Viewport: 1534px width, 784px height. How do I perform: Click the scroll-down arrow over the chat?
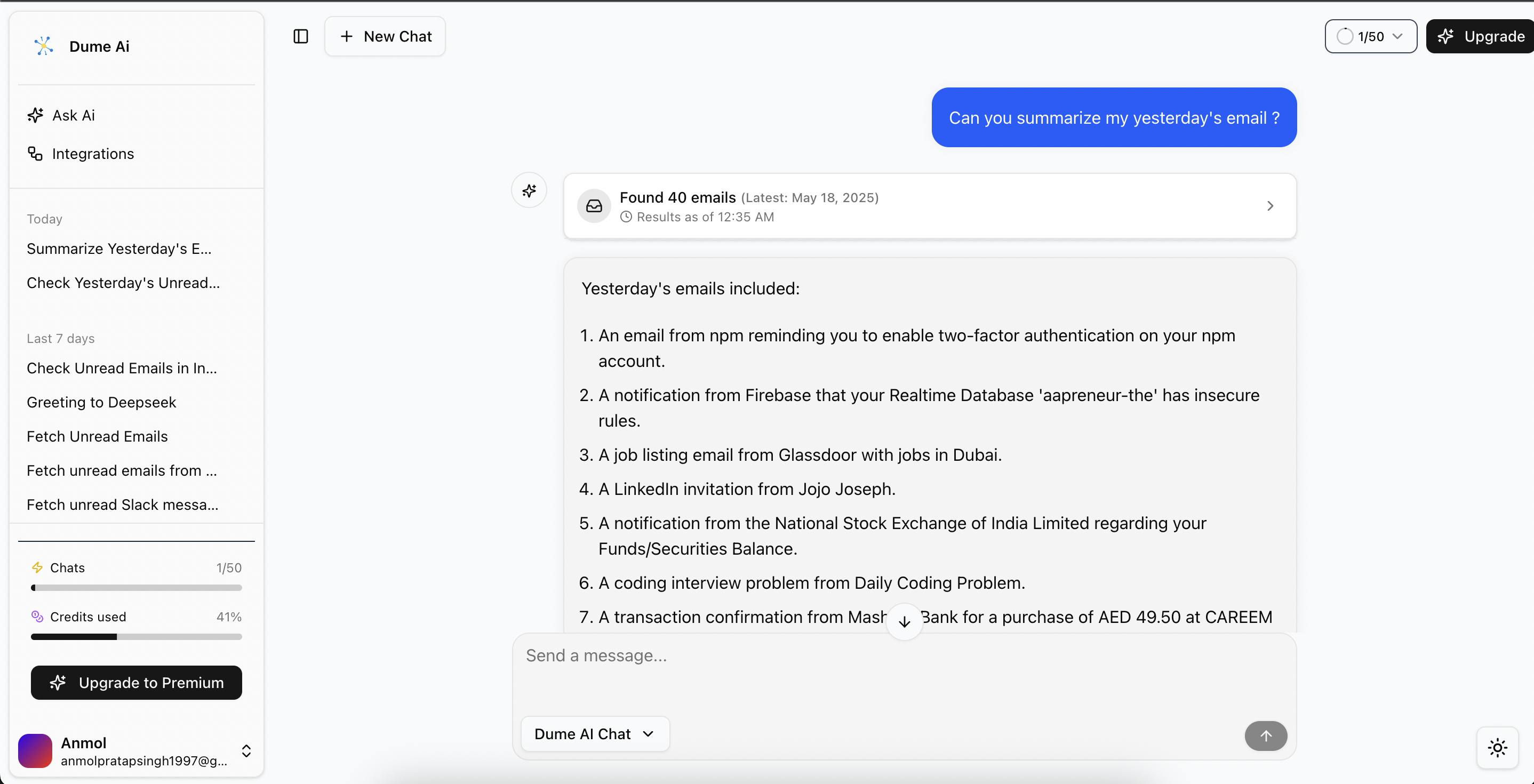pos(904,621)
